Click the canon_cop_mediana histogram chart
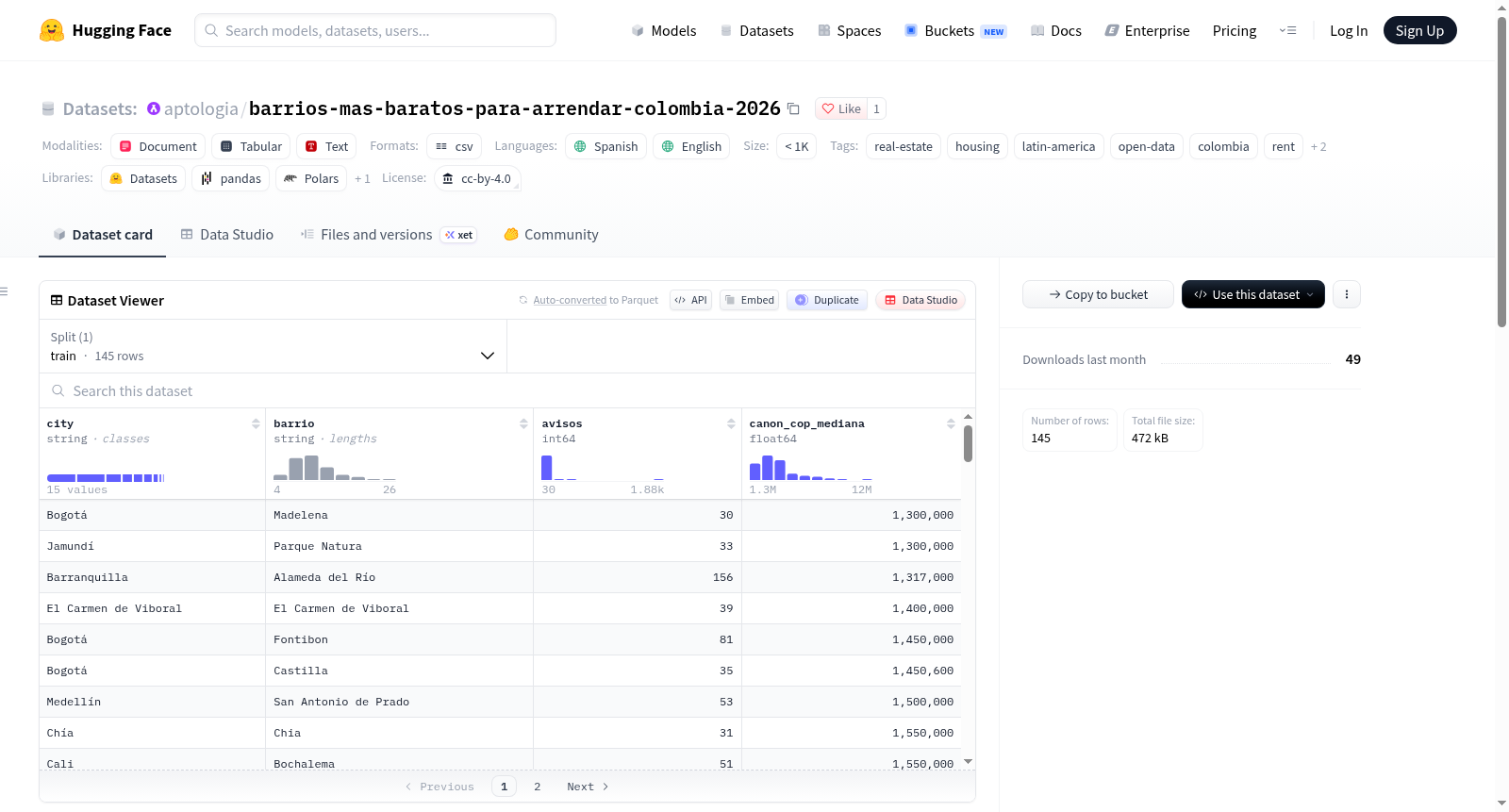 pyautogui.click(x=810, y=467)
